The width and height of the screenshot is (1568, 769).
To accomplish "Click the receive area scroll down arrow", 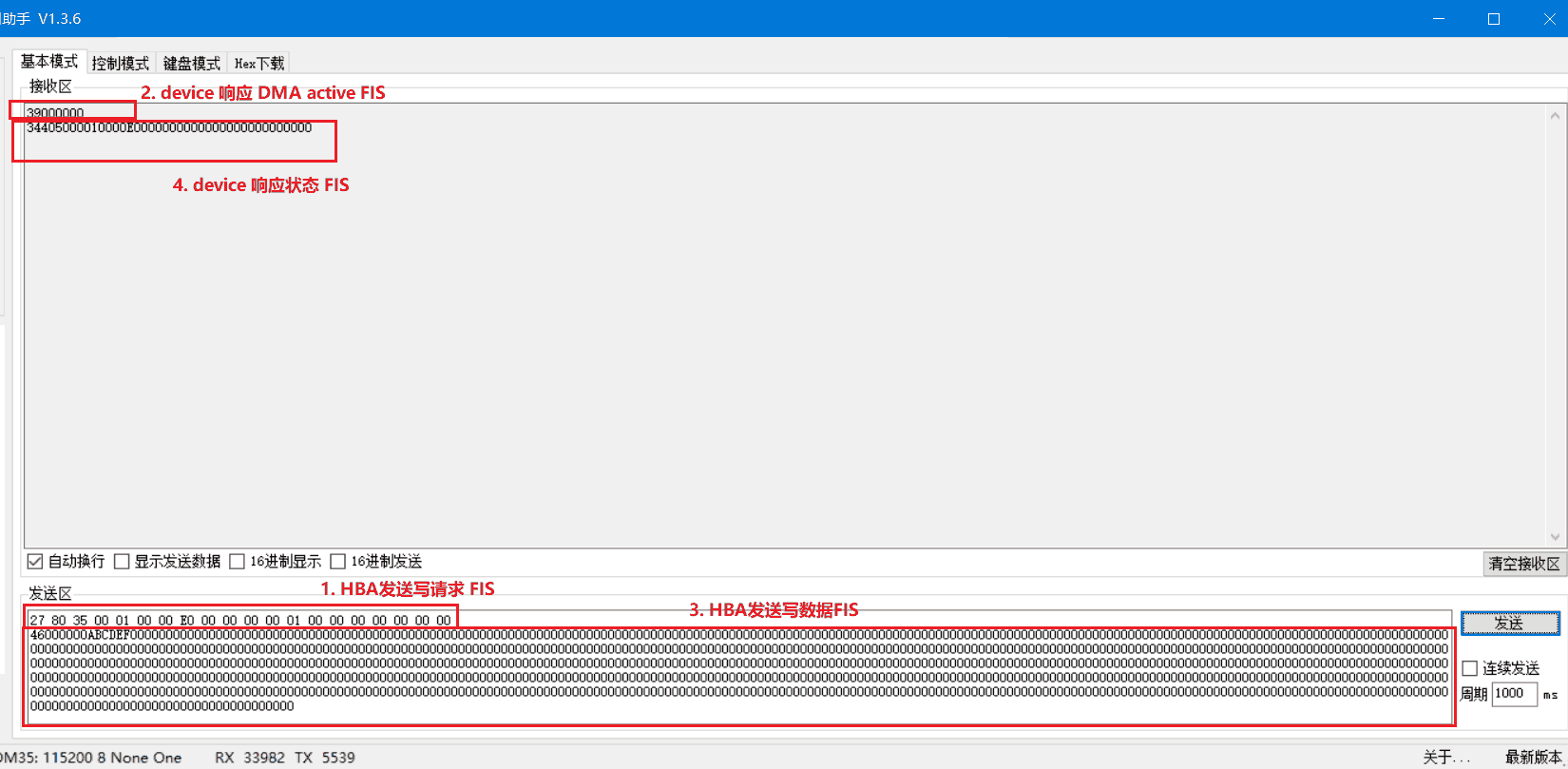I will point(1555,537).
